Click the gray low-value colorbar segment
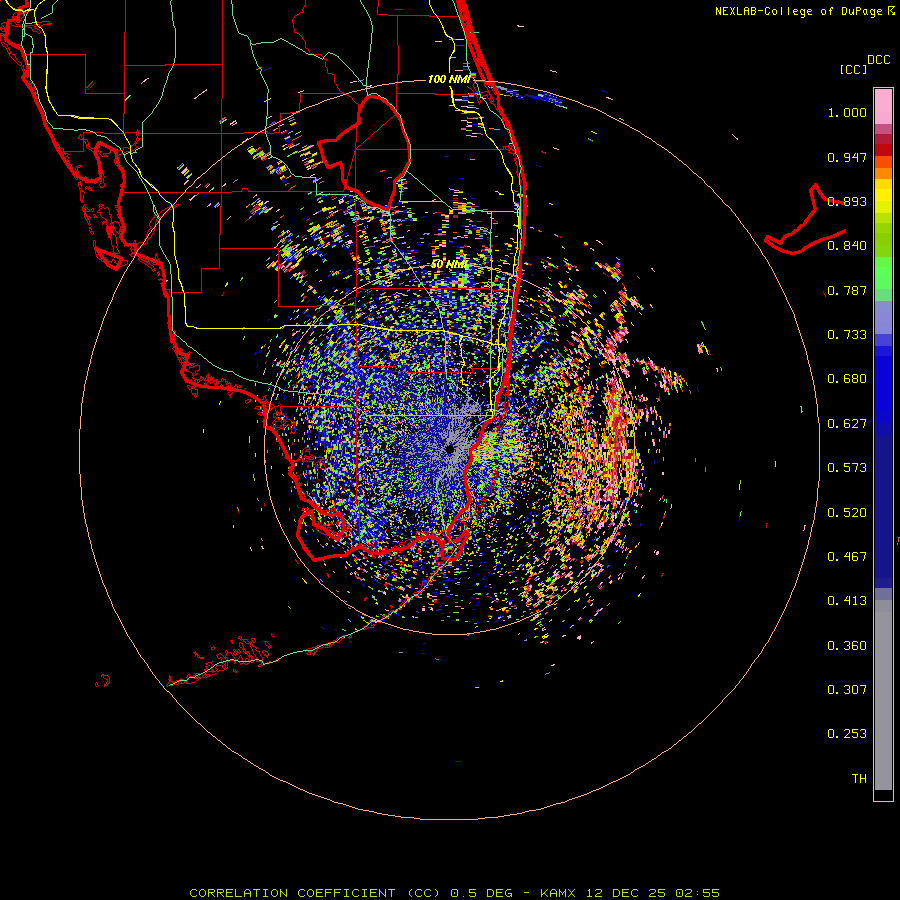This screenshot has width=900, height=900. coord(883,695)
